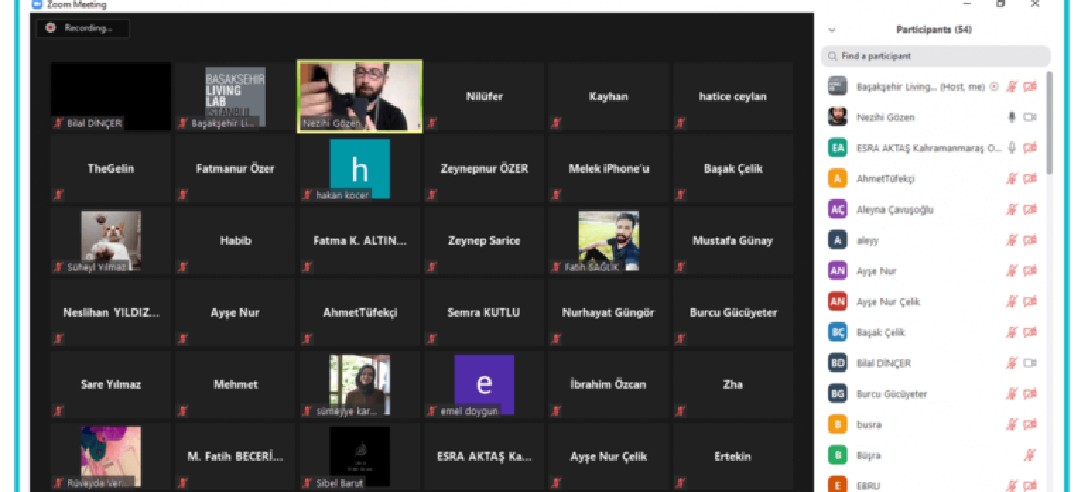Click the muted mic icon on Nilüfer's tile
The height and width of the screenshot is (492, 1088).
pos(432,123)
